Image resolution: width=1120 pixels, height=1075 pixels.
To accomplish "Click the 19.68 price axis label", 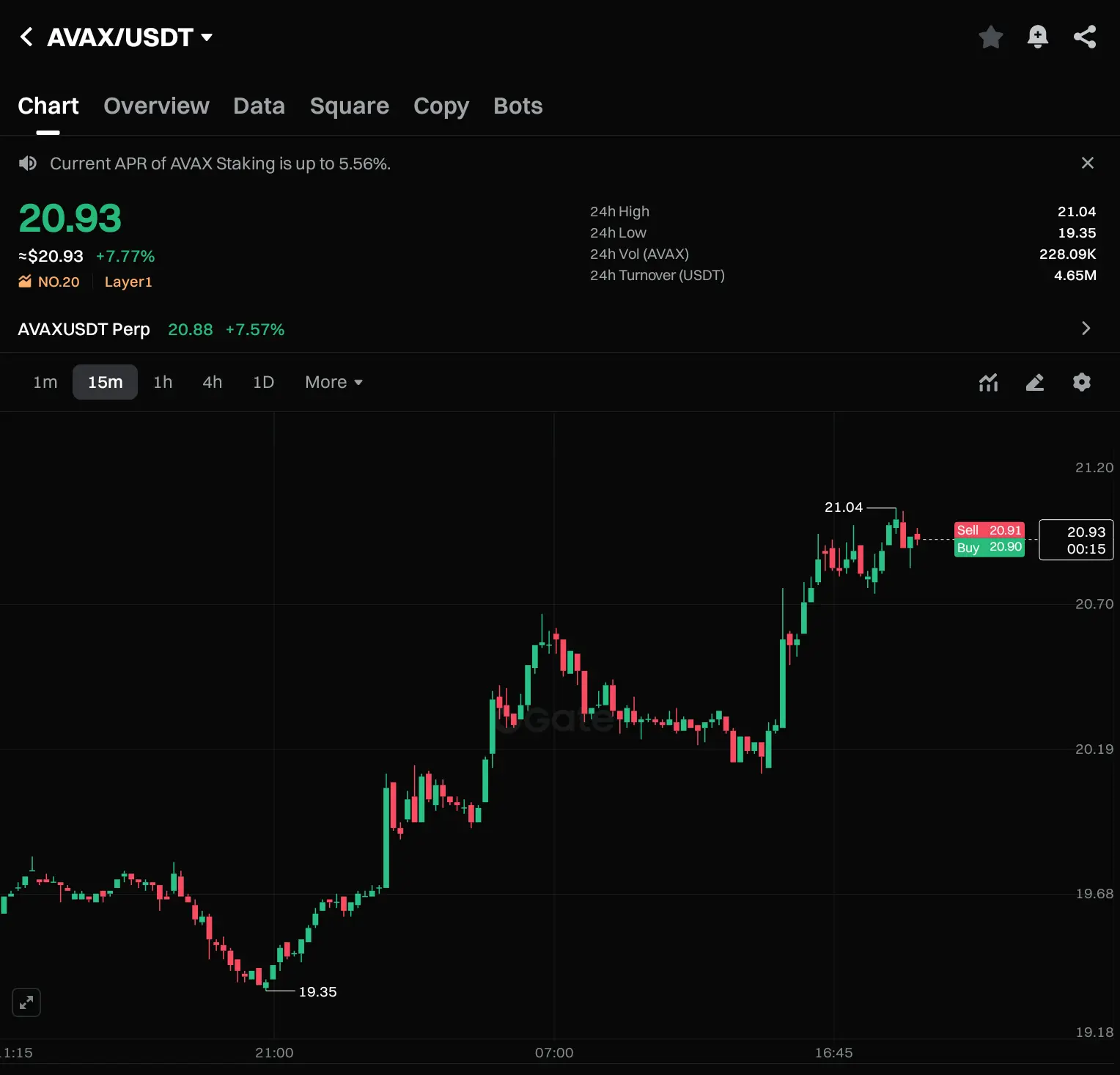I will (1094, 893).
